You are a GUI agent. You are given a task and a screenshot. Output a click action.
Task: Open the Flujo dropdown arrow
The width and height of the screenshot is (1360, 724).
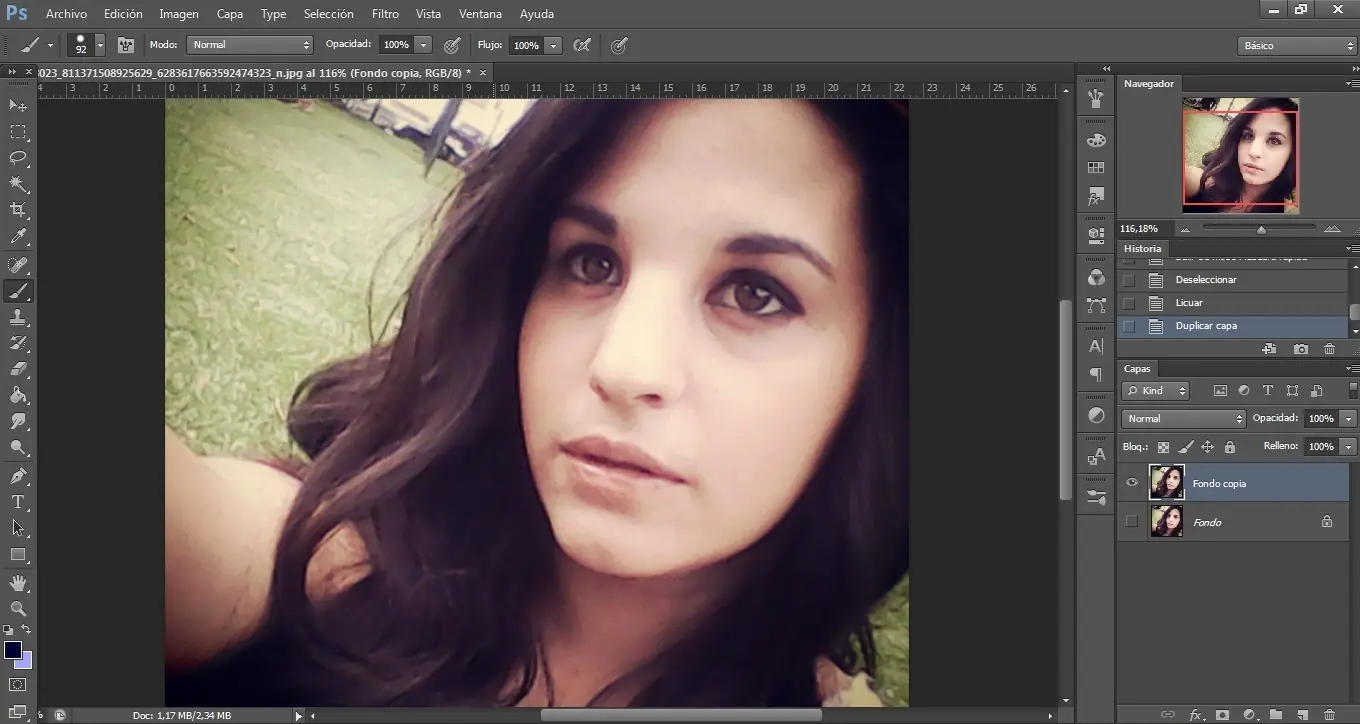click(x=553, y=45)
